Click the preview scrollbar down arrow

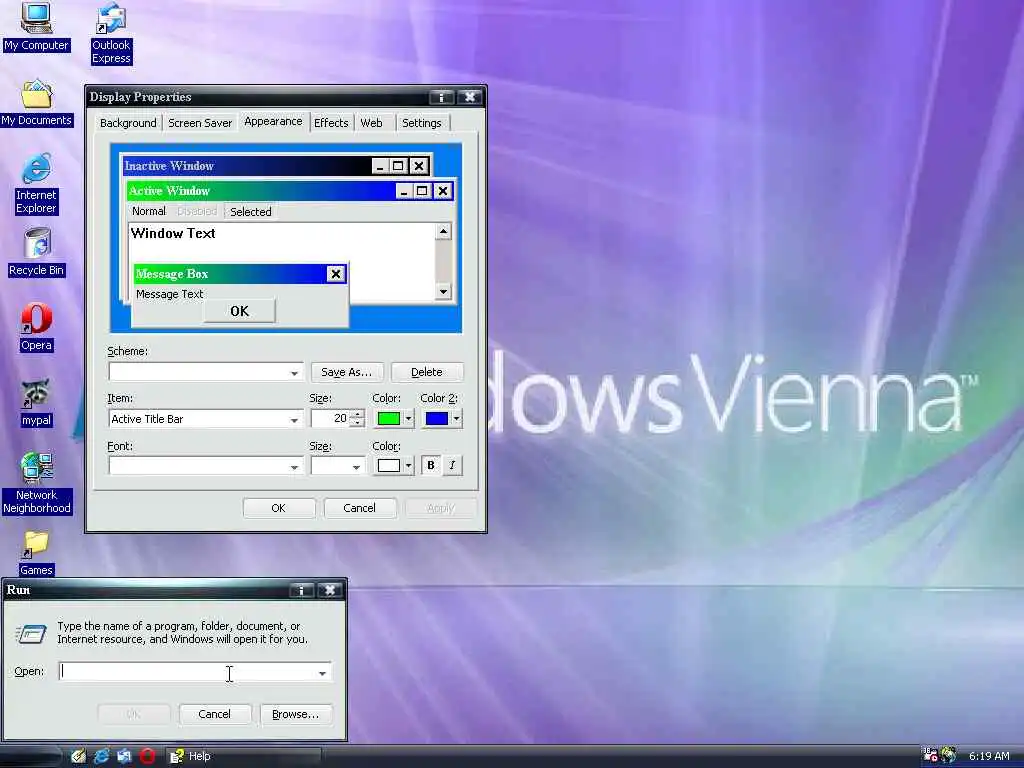point(443,292)
